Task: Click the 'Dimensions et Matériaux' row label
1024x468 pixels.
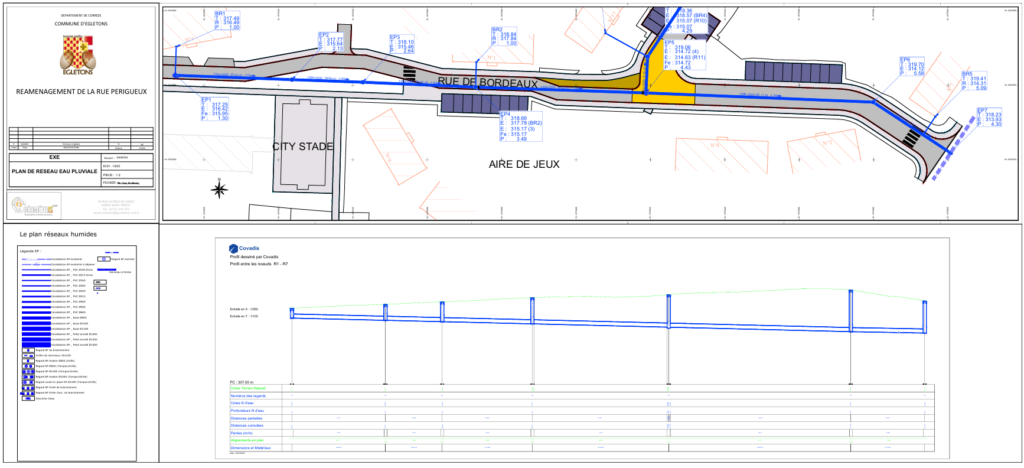Action: click(x=249, y=448)
